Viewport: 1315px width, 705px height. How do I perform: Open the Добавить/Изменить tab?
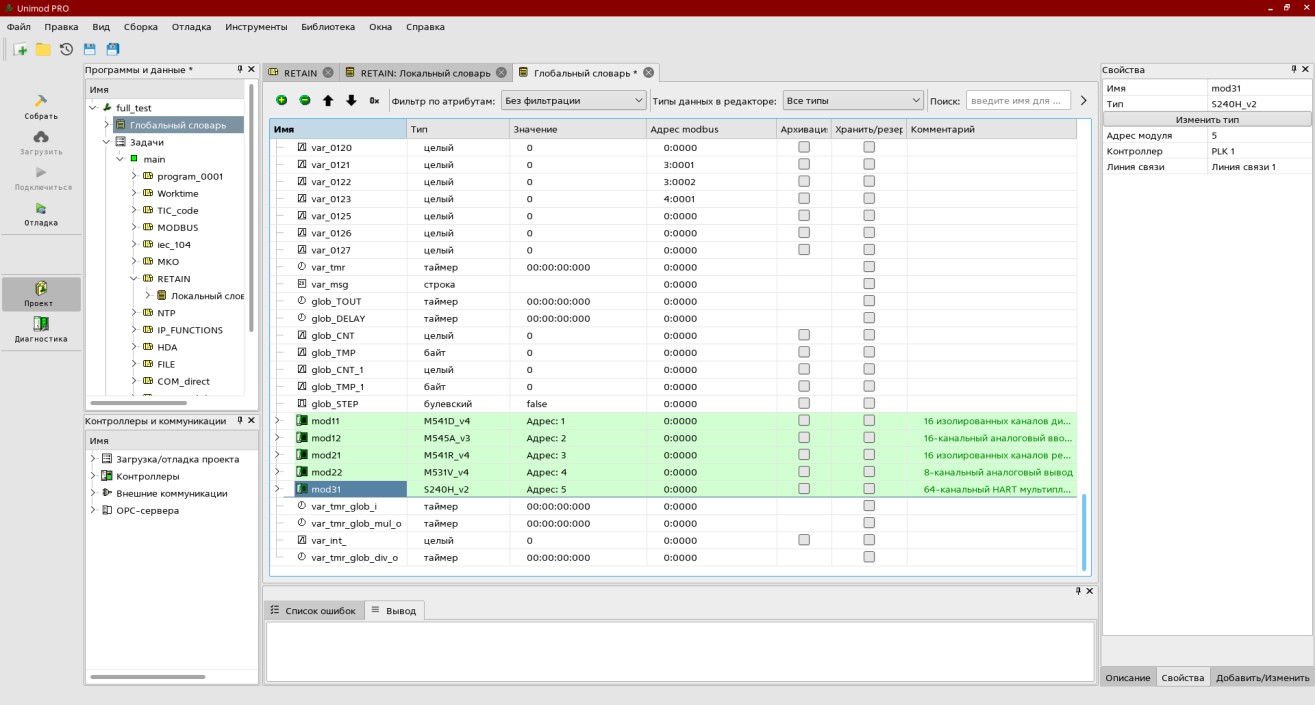point(1260,677)
